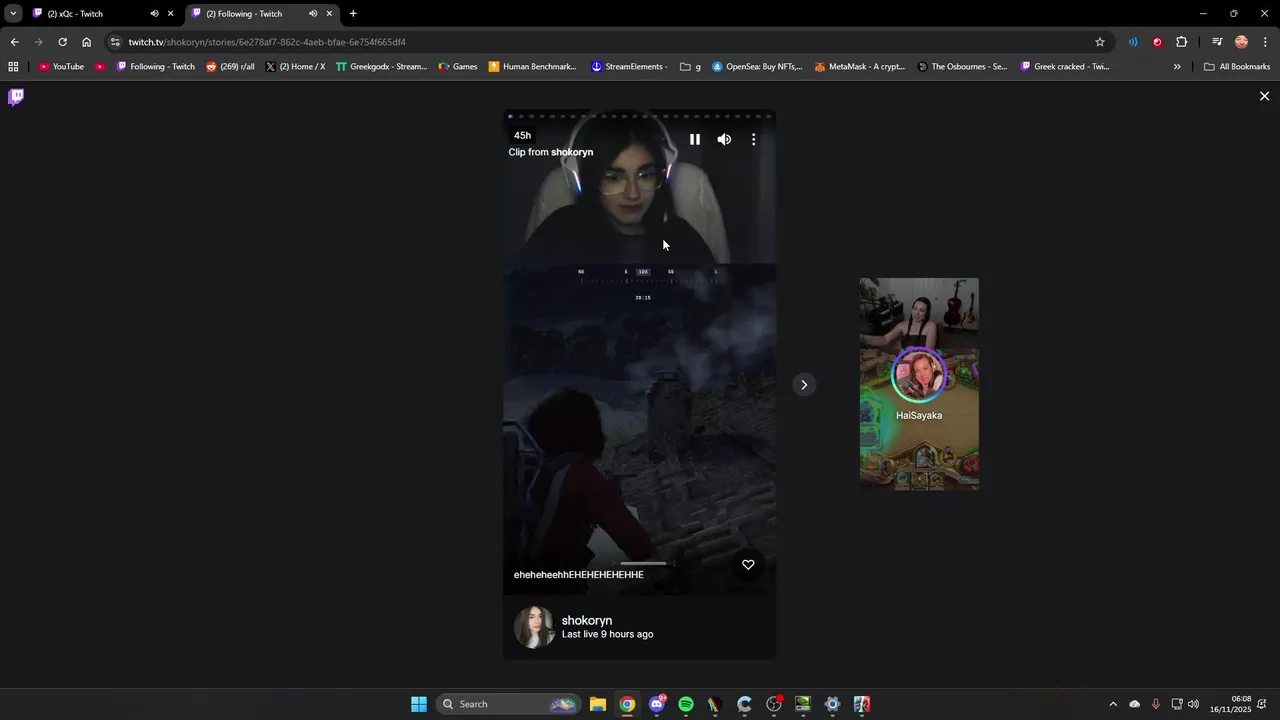Click the clip seek bar near bottom

click(x=643, y=563)
